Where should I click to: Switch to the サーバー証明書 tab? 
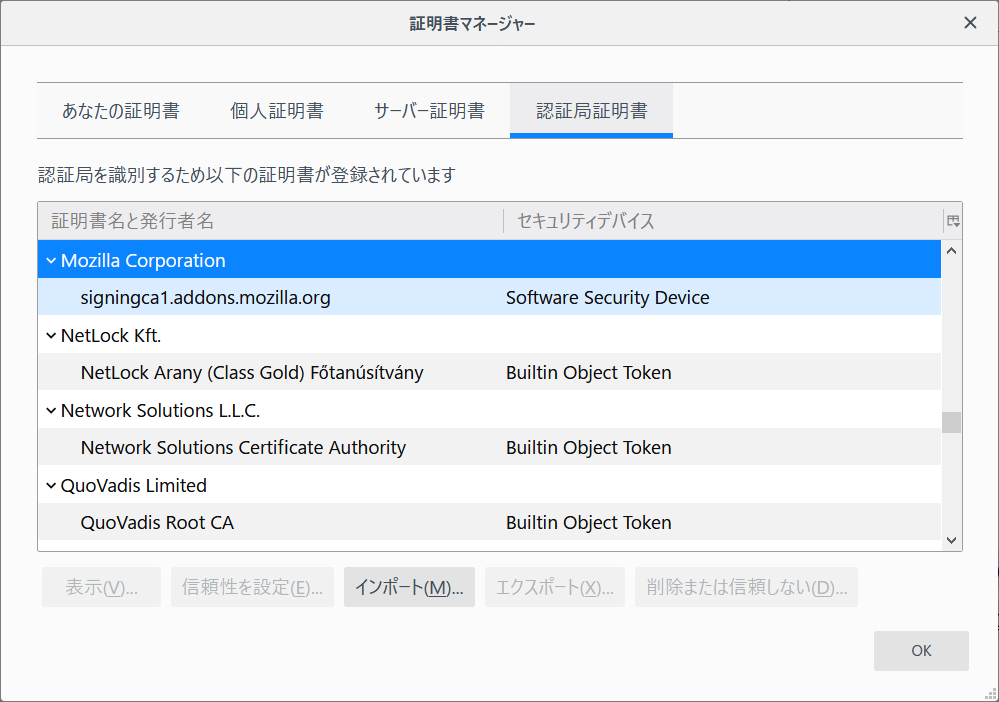pos(429,111)
